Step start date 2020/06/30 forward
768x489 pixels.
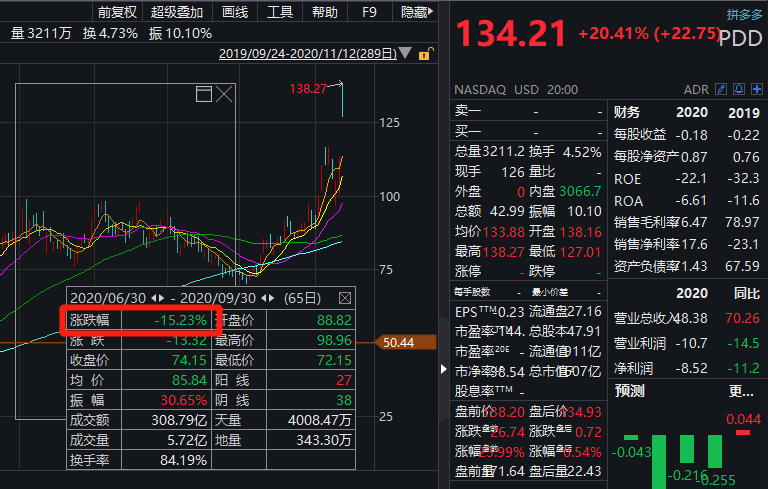tap(162, 298)
